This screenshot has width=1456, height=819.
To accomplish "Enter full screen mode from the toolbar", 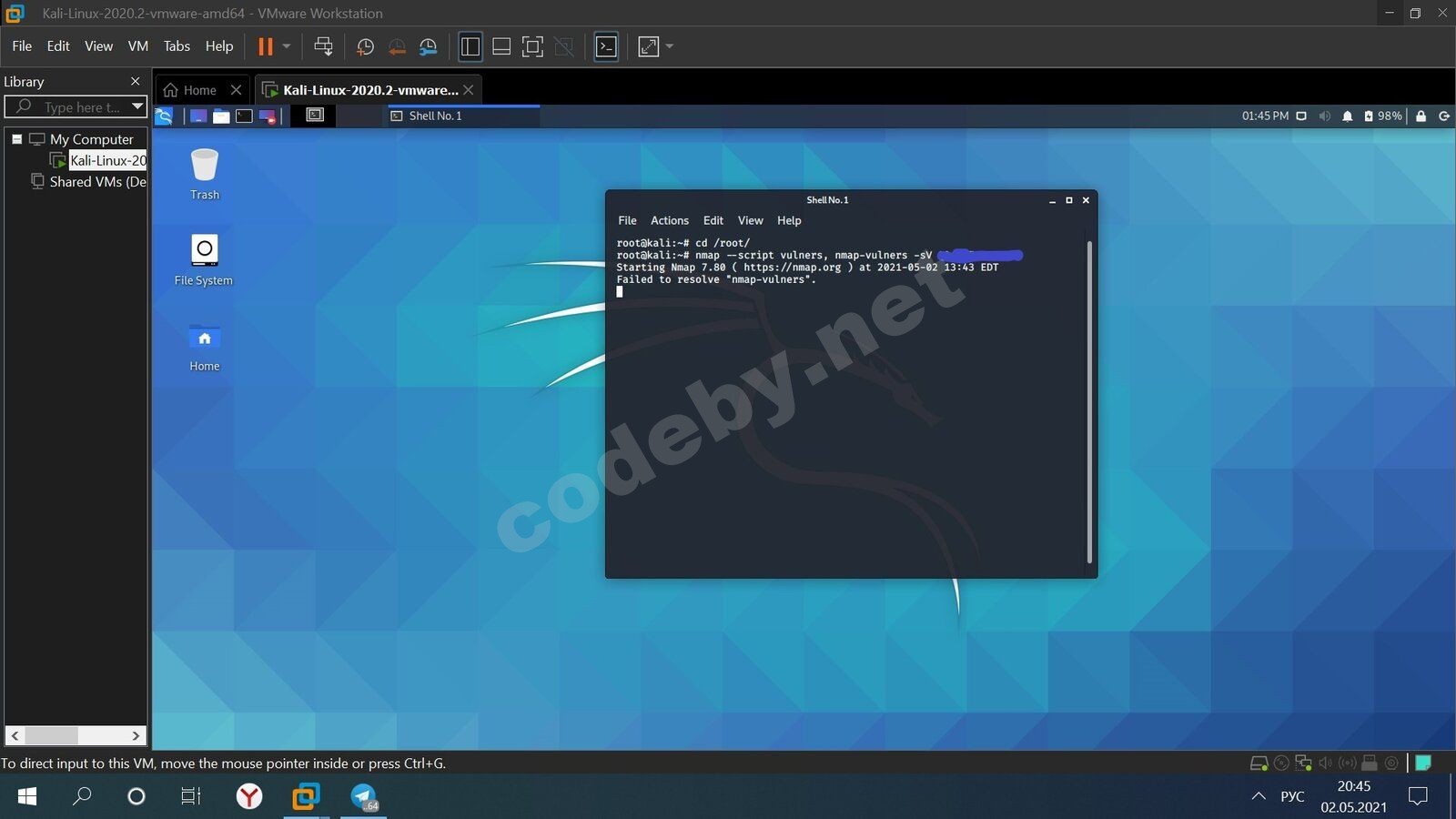I will [532, 46].
